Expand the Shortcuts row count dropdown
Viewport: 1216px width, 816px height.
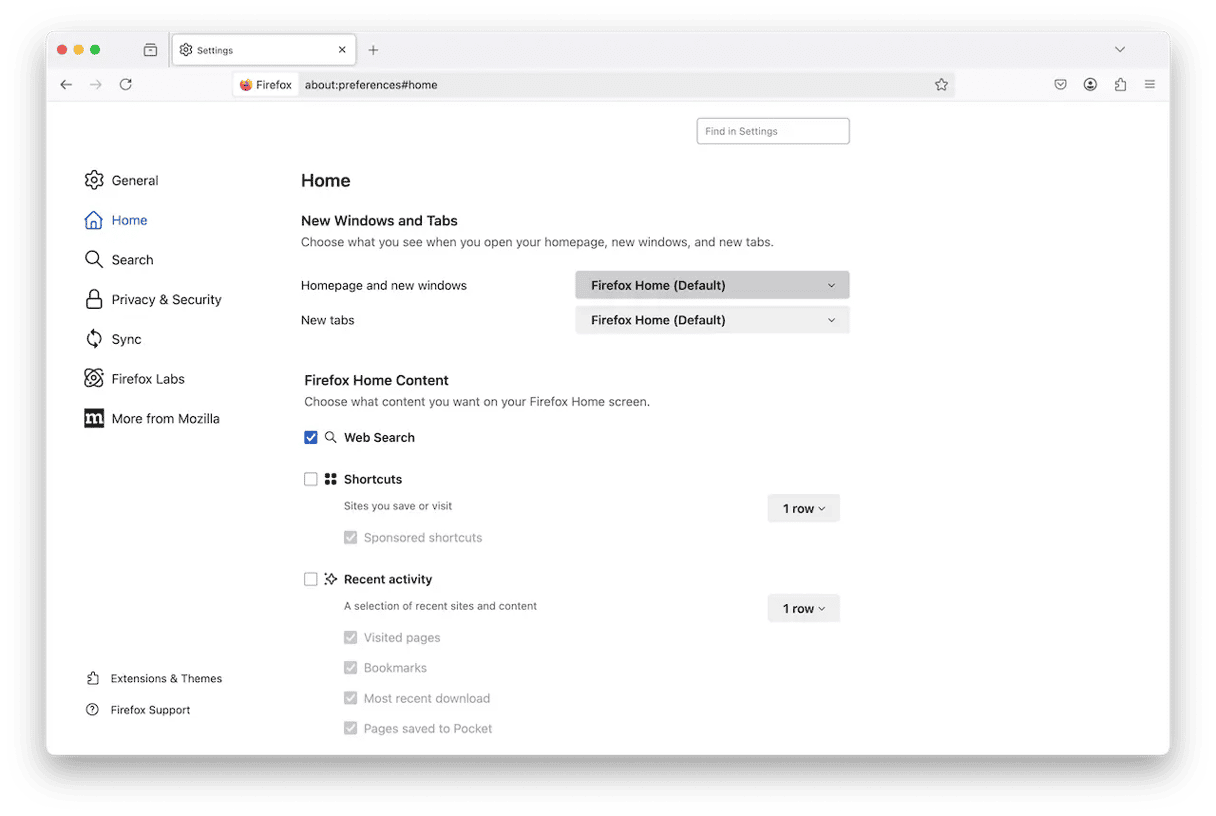click(x=803, y=509)
